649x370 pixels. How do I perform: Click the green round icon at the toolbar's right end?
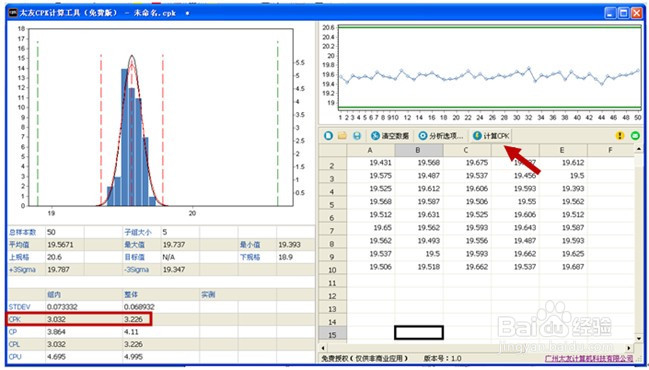635,135
